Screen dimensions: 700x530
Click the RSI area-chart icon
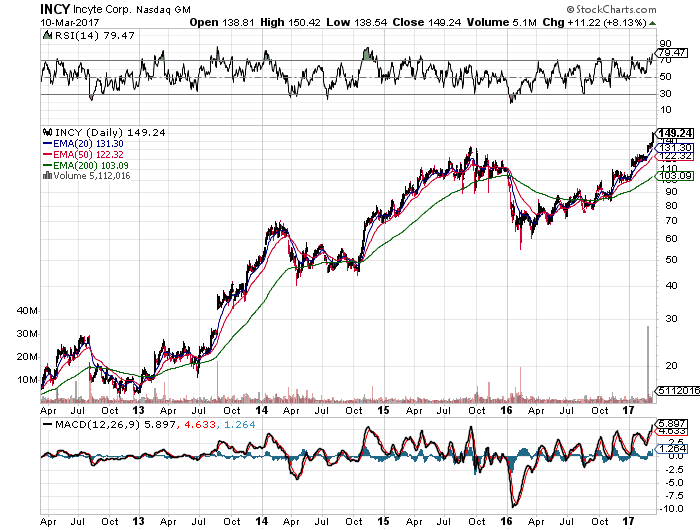pos(47,35)
